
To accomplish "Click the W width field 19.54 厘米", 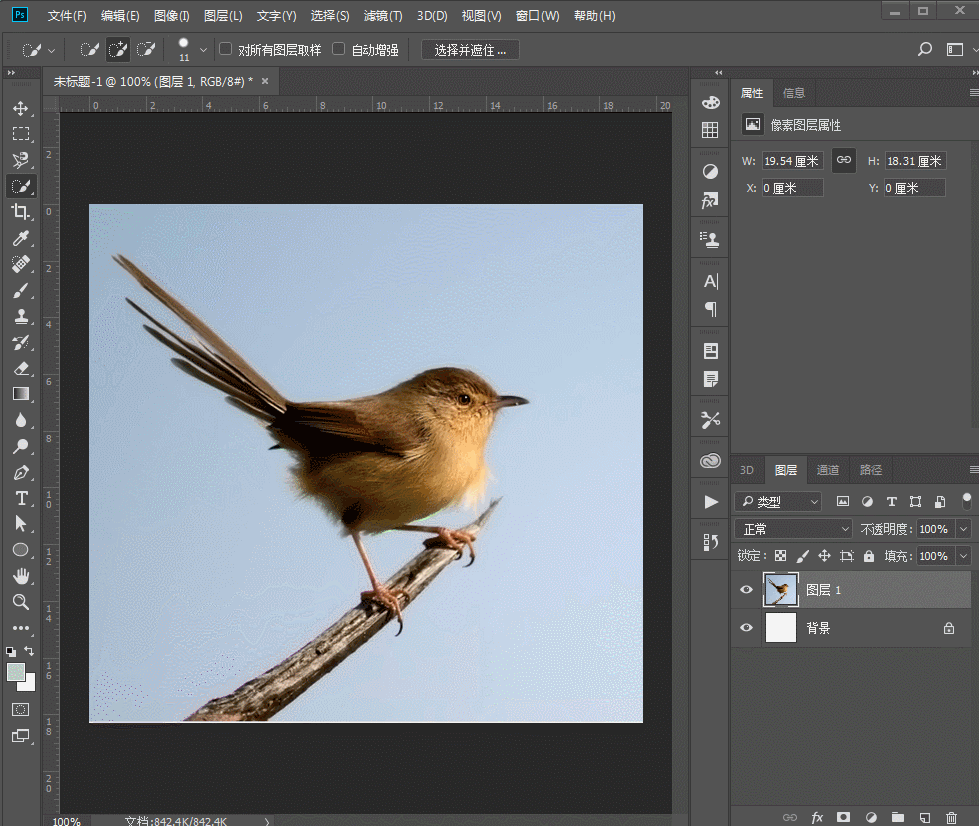I will 793,161.
